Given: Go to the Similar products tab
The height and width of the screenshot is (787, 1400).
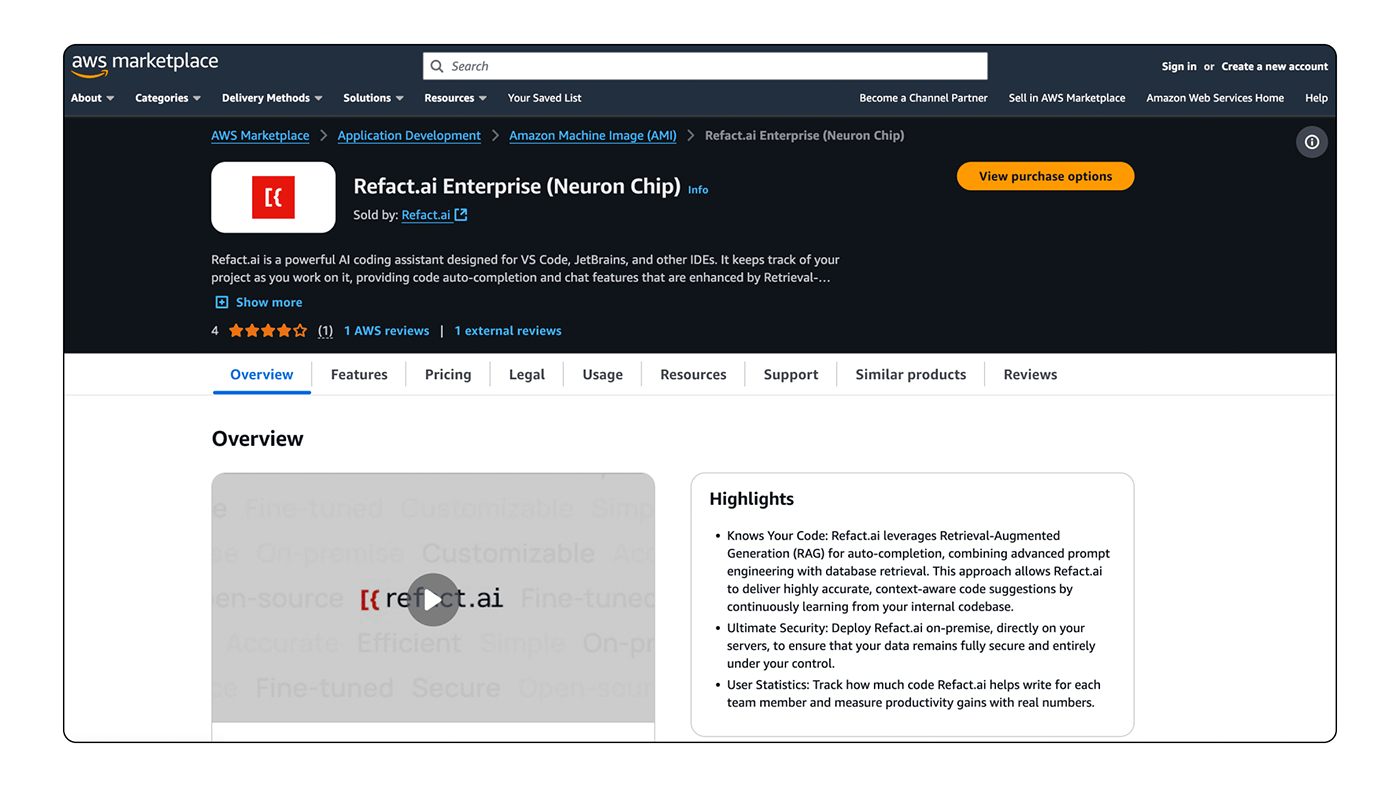Looking at the screenshot, I should (x=911, y=374).
